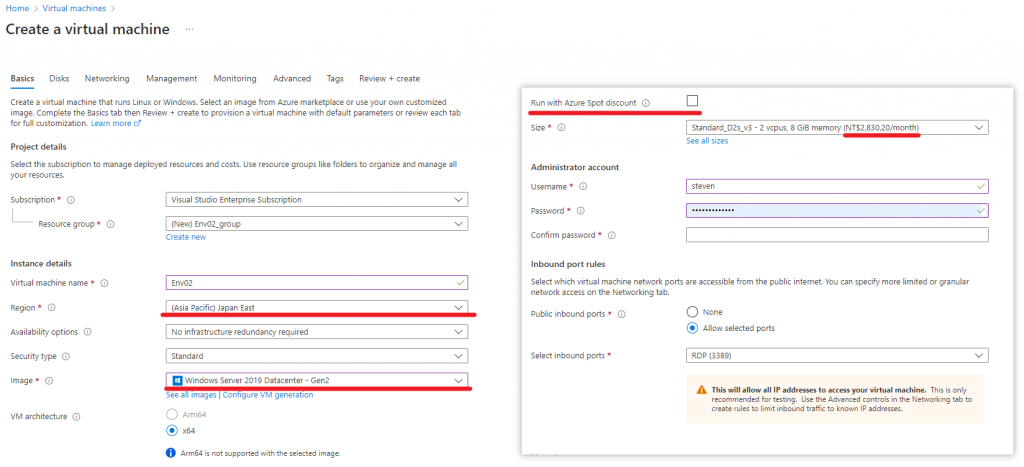
Task: Switch to the Advanced tab
Action: (x=292, y=78)
